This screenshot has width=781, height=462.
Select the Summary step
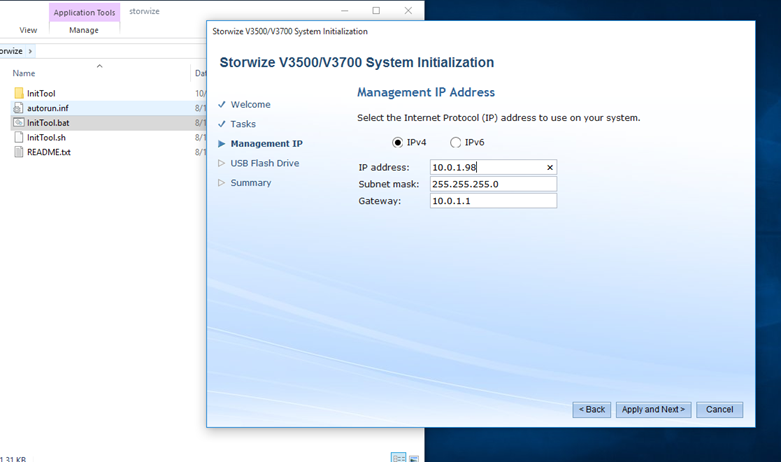pos(251,183)
